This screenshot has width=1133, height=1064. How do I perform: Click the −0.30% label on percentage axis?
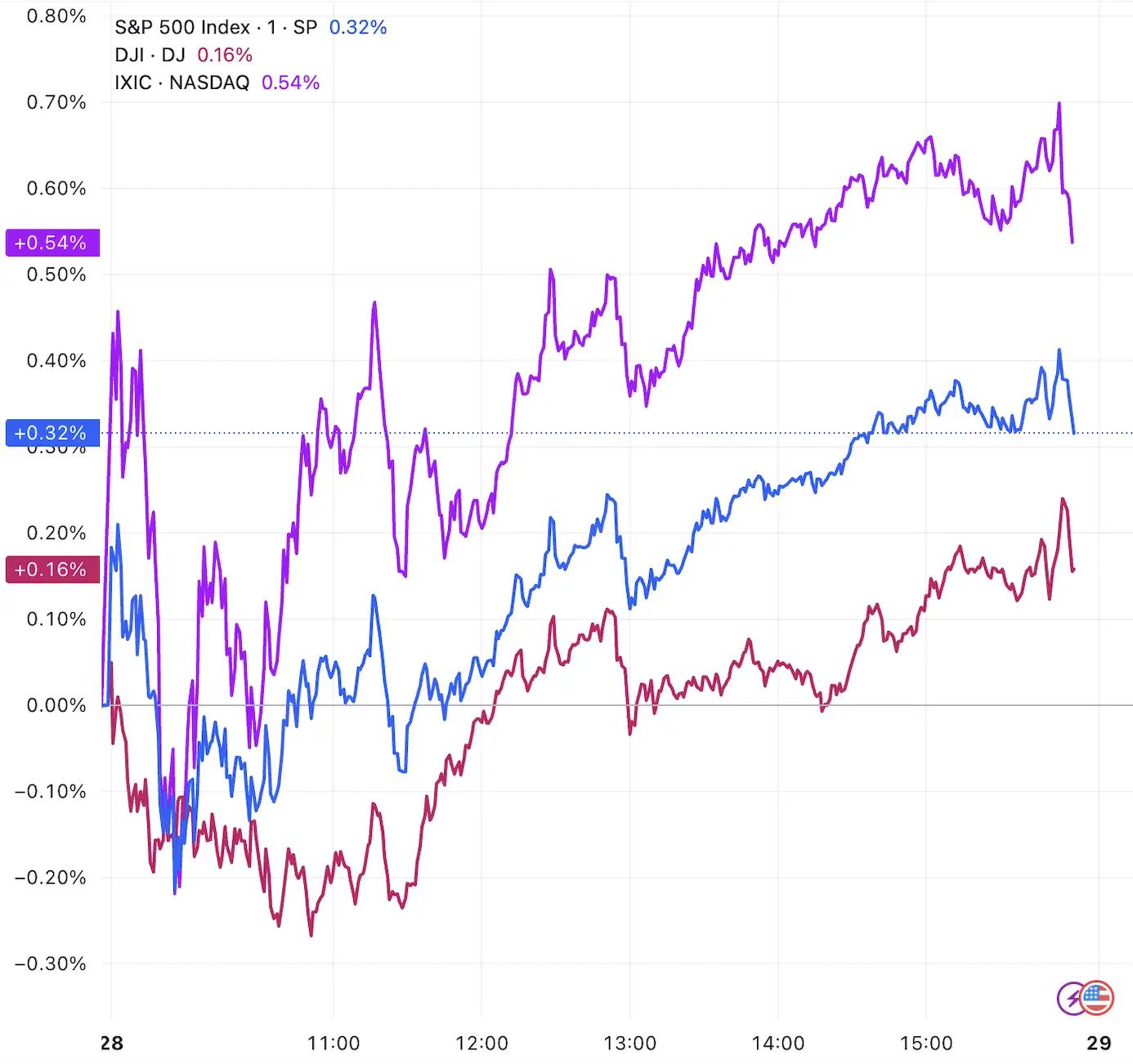tap(51, 963)
